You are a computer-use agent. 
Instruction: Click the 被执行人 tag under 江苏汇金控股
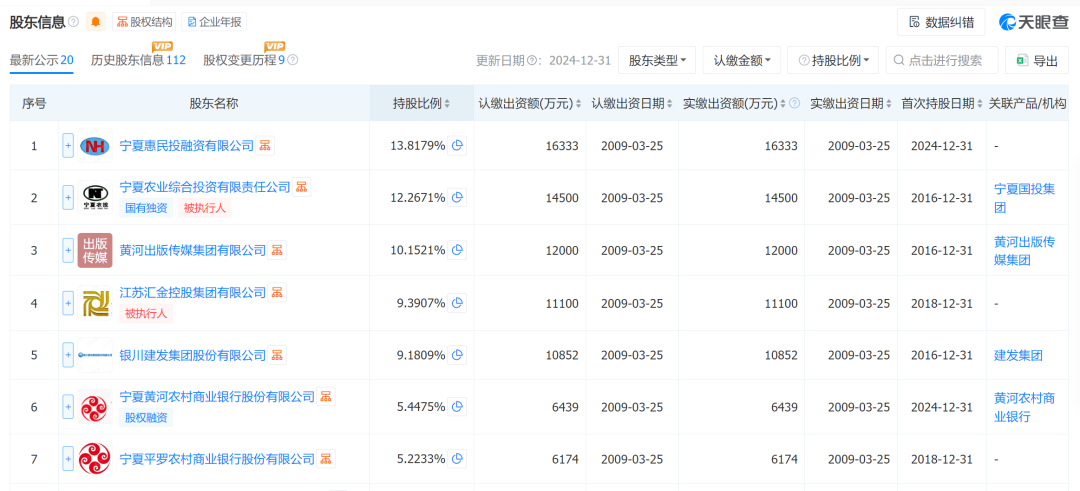click(145, 314)
